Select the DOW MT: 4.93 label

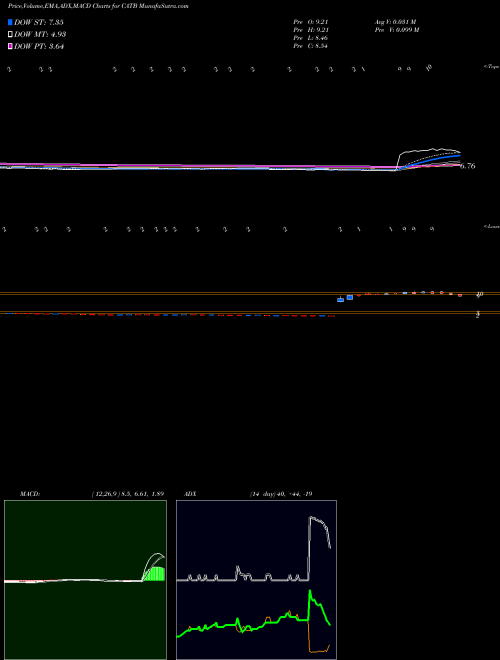click(40, 35)
